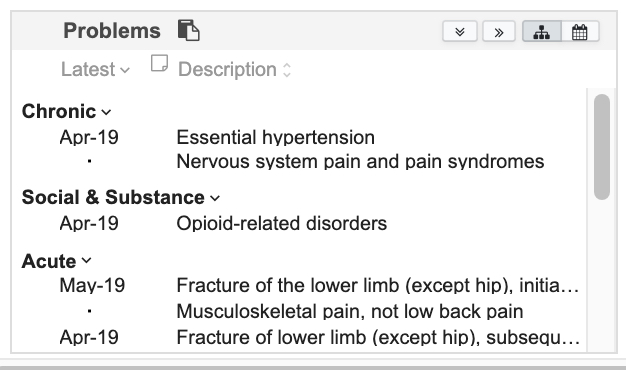The image size is (626, 370).
Task: Collapse the Social & Substance group
Action: pyautogui.click(x=121, y=197)
